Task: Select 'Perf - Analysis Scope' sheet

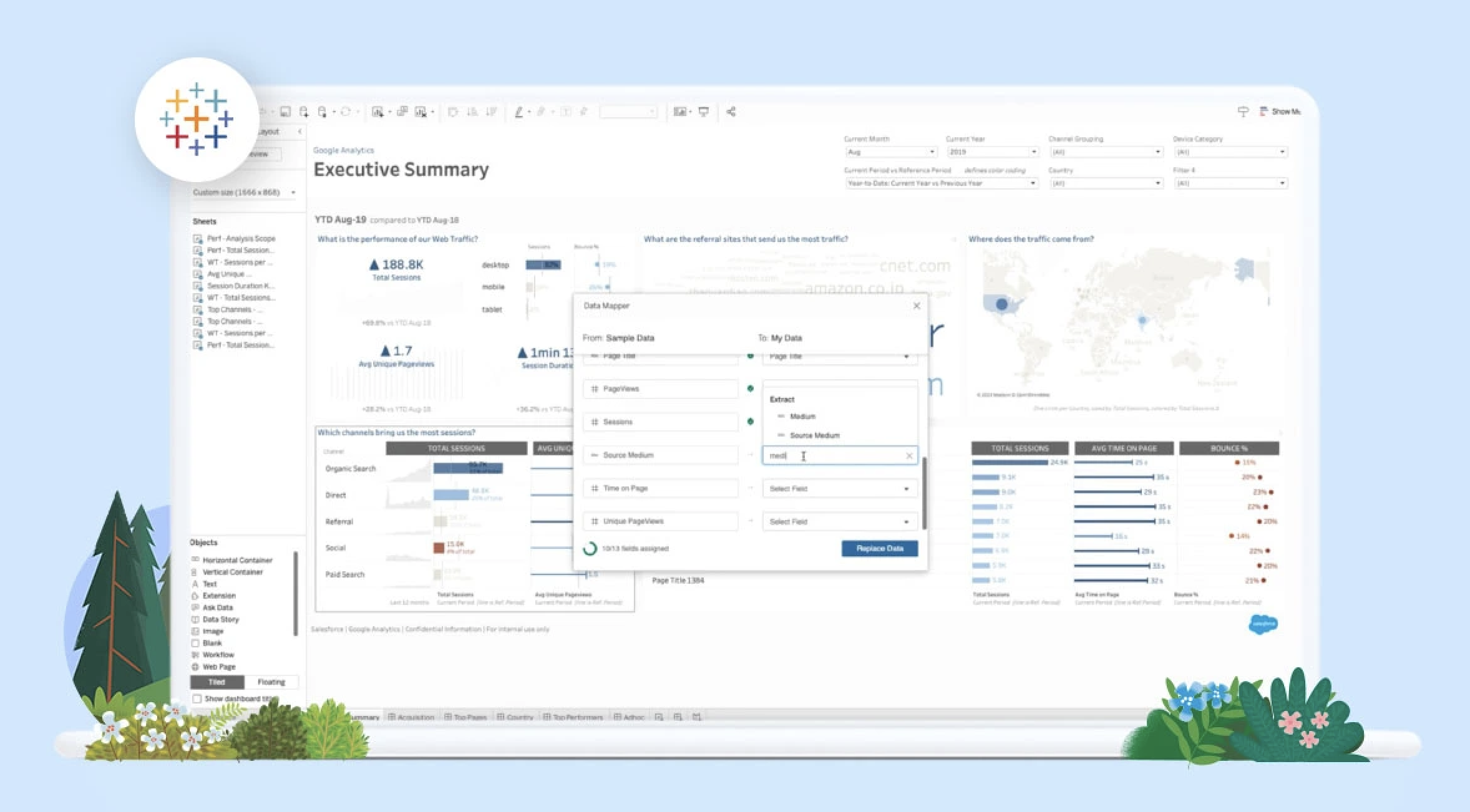Action: [235, 238]
